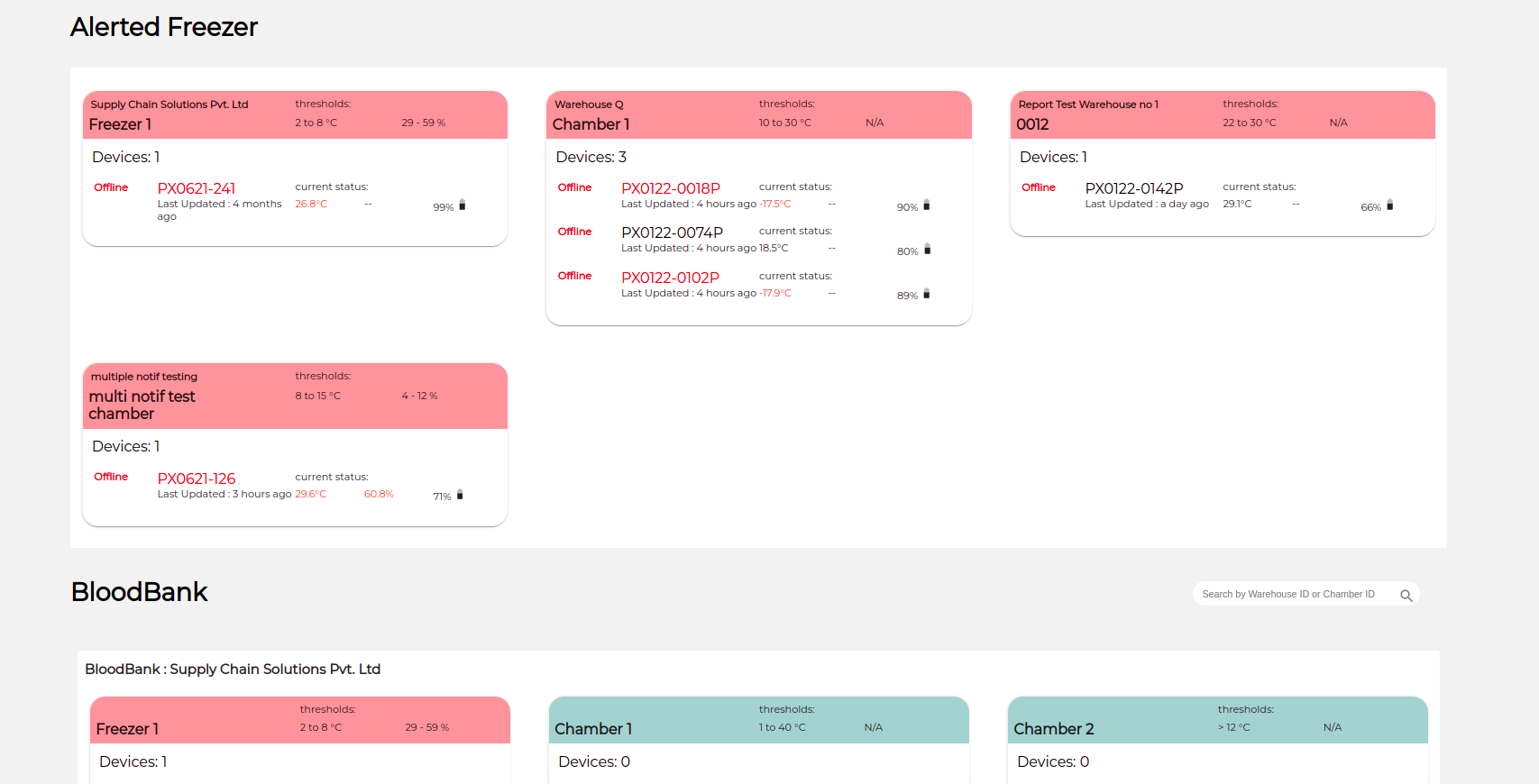Click battery icon for device PX0621-126
Screen dimensions: 1539x784
click(x=460, y=495)
